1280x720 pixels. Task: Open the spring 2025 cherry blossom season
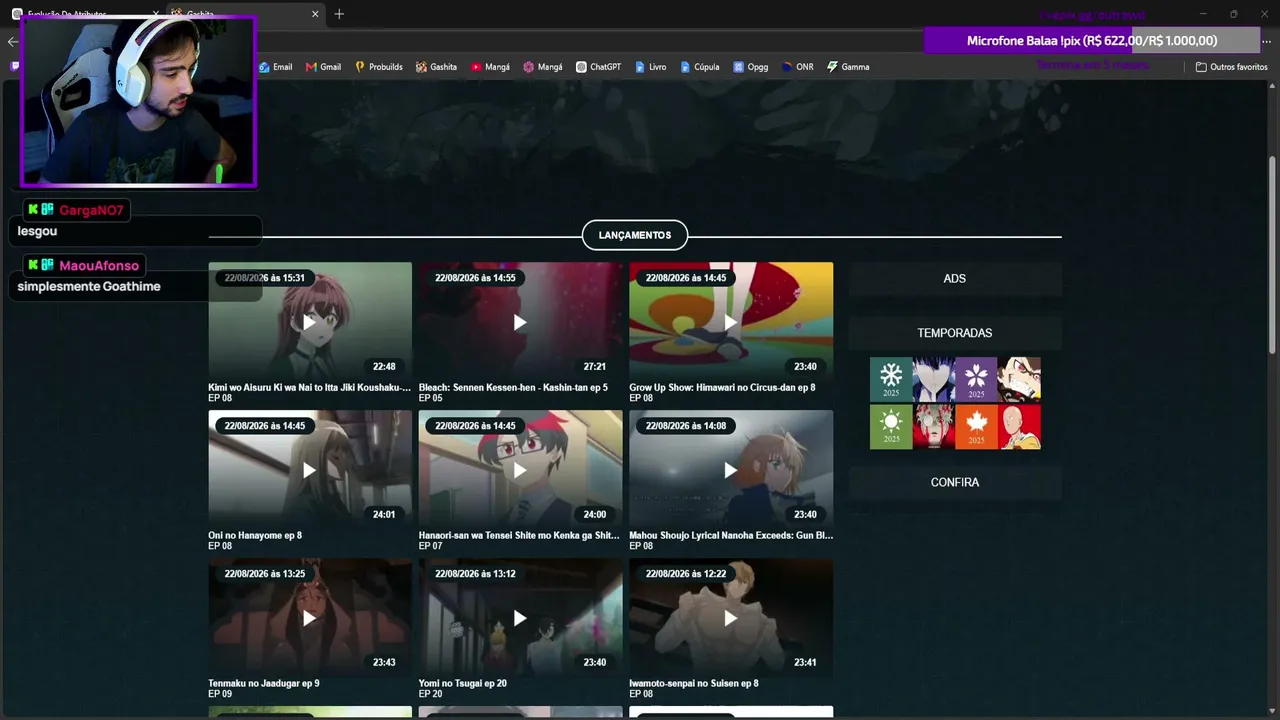[976, 379]
